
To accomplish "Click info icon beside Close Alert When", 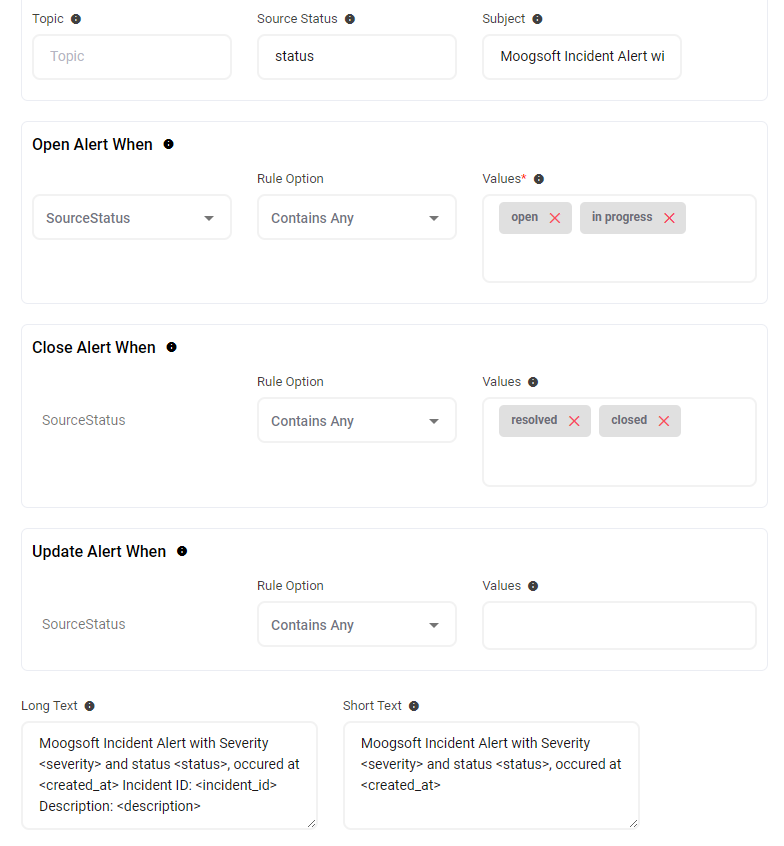I will [x=171, y=347].
